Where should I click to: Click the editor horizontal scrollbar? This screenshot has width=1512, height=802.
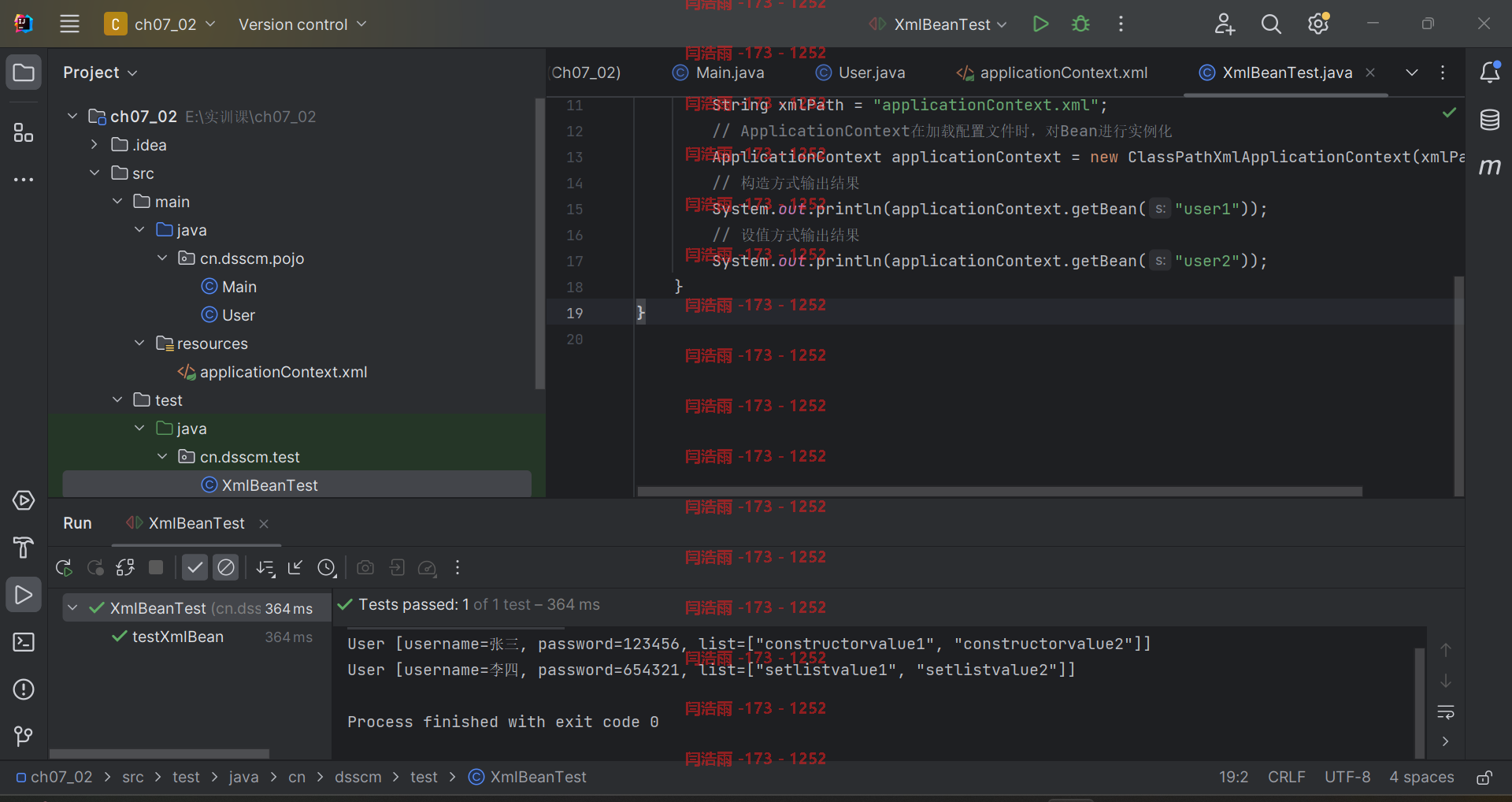click(x=999, y=492)
